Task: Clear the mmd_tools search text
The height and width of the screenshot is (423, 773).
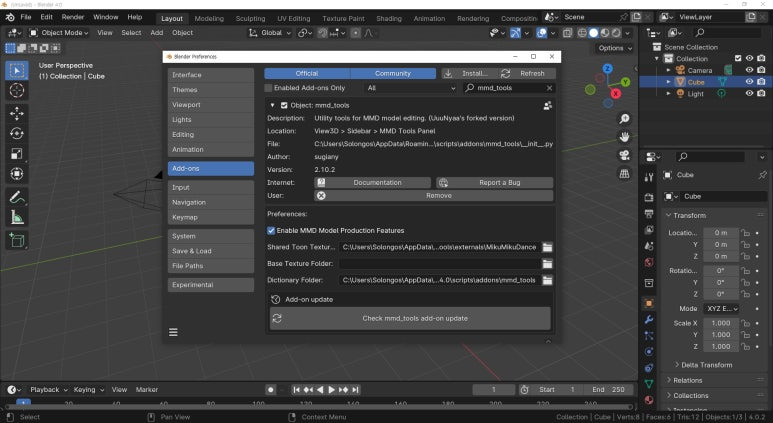Action: [549, 88]
